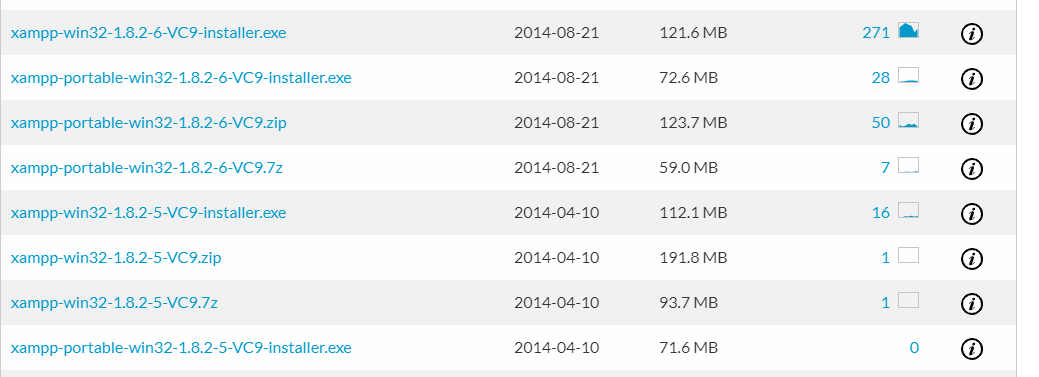This screenshot has width=1039, height=377.
Task: Open xampp-win32-1.8.2-5-VC9.7z link
Action: pos(114,303)
